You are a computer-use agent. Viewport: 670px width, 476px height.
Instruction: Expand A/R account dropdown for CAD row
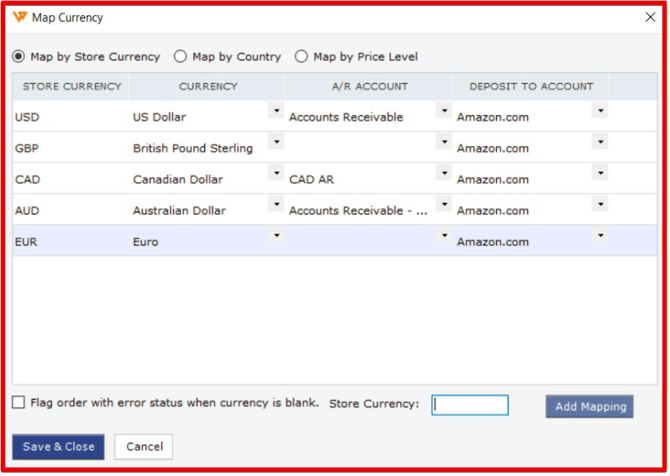point(444,173)
